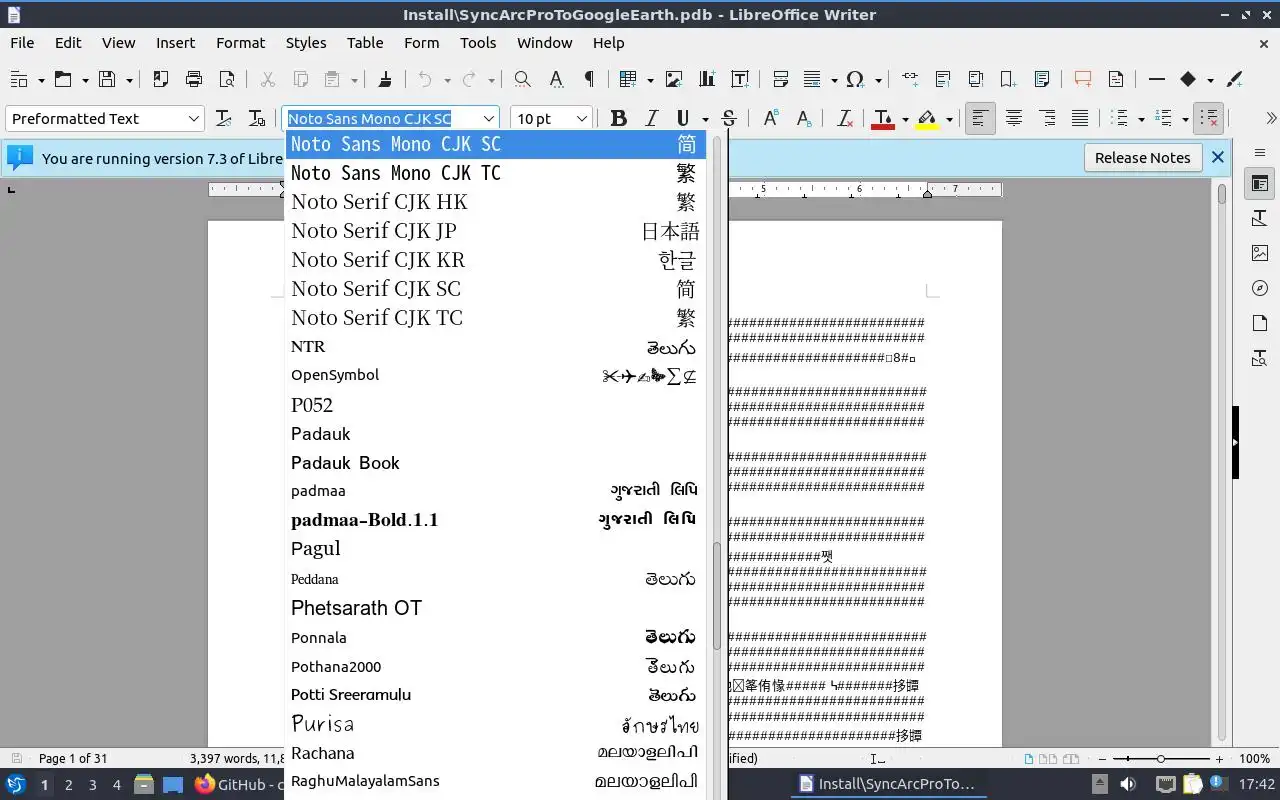Viewport: 1280px width, 800px height.
Task: Toggle bold formatting
Action: [x=619, y=119]
